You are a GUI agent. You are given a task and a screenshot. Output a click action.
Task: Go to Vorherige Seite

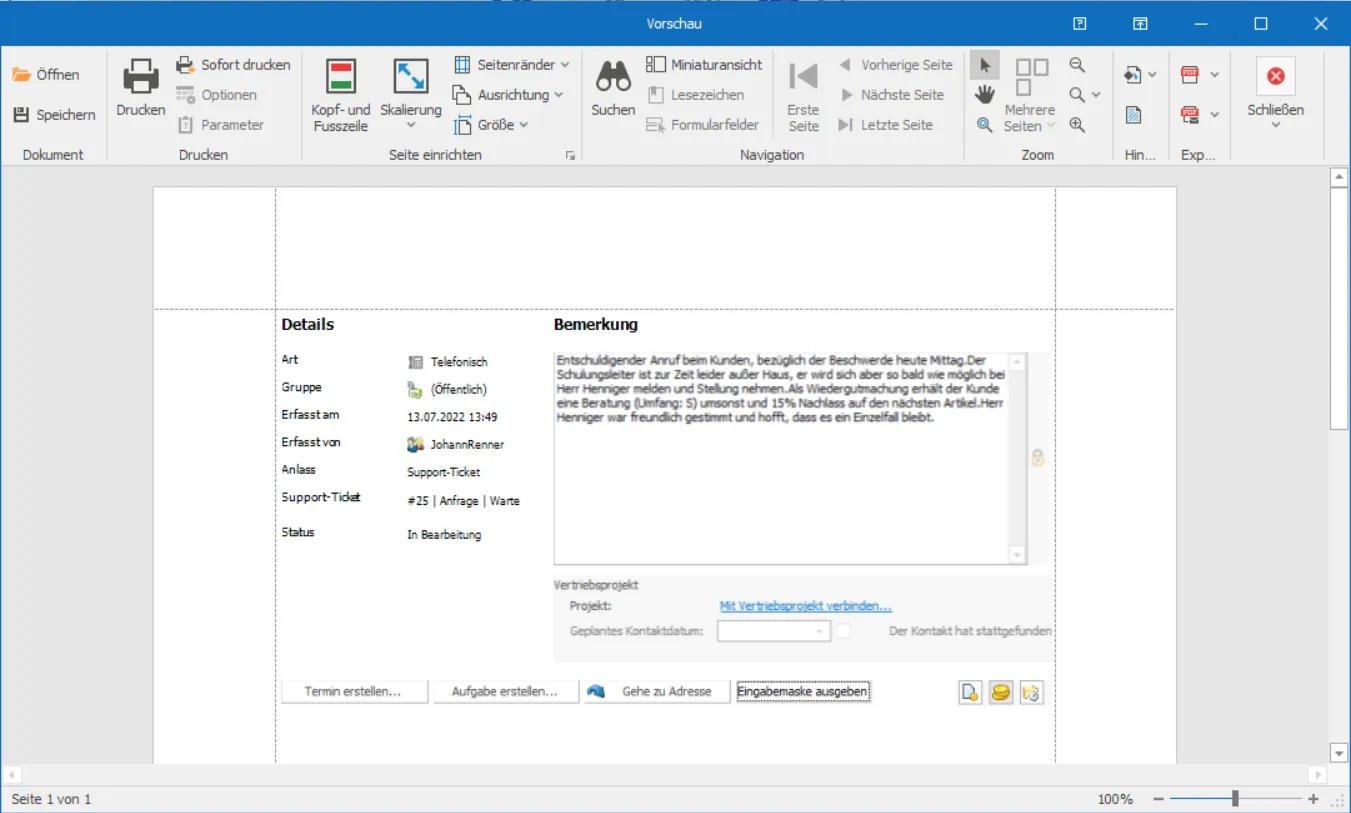[x=895, y=65]
